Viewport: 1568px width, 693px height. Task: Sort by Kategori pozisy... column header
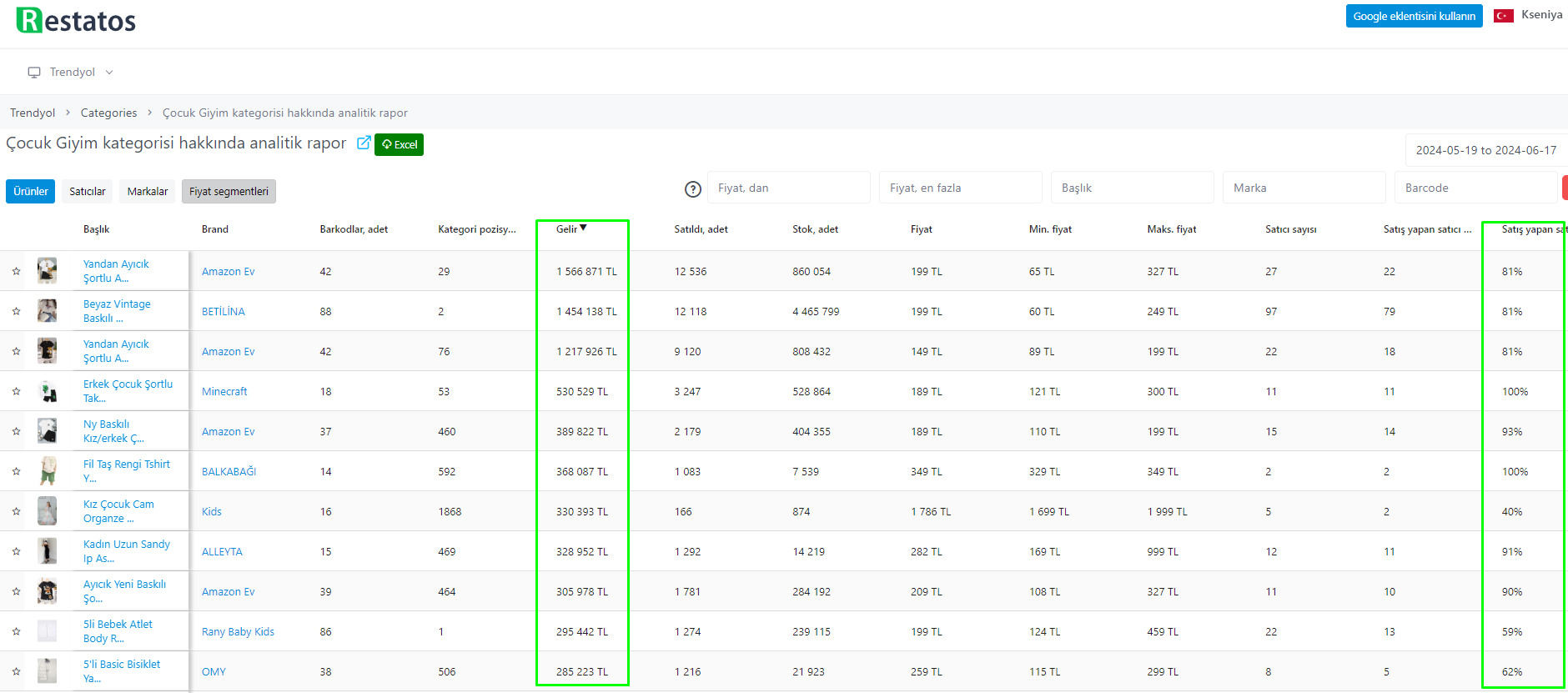(x=477, y=229)
